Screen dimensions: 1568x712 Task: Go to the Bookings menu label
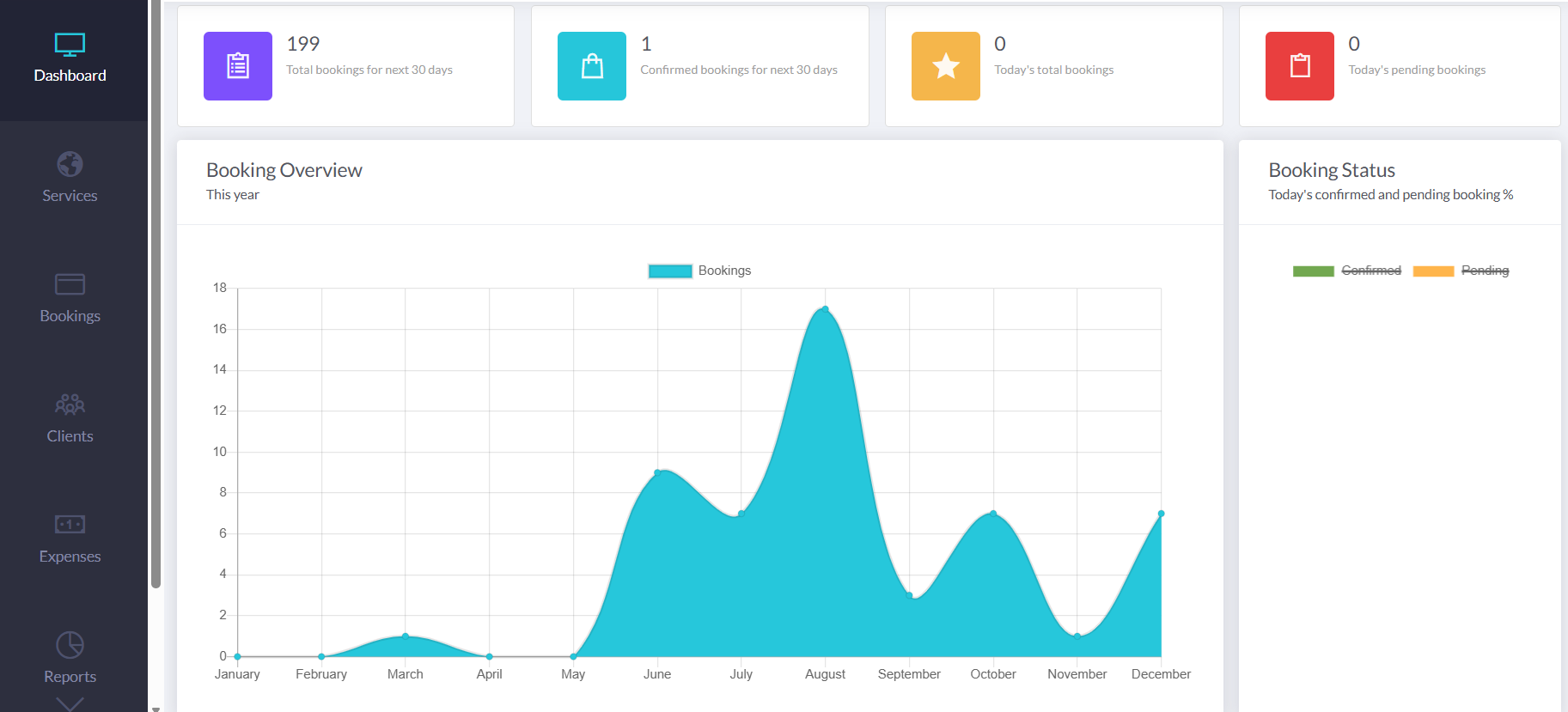pyautogui.click(x=70, y=316)
